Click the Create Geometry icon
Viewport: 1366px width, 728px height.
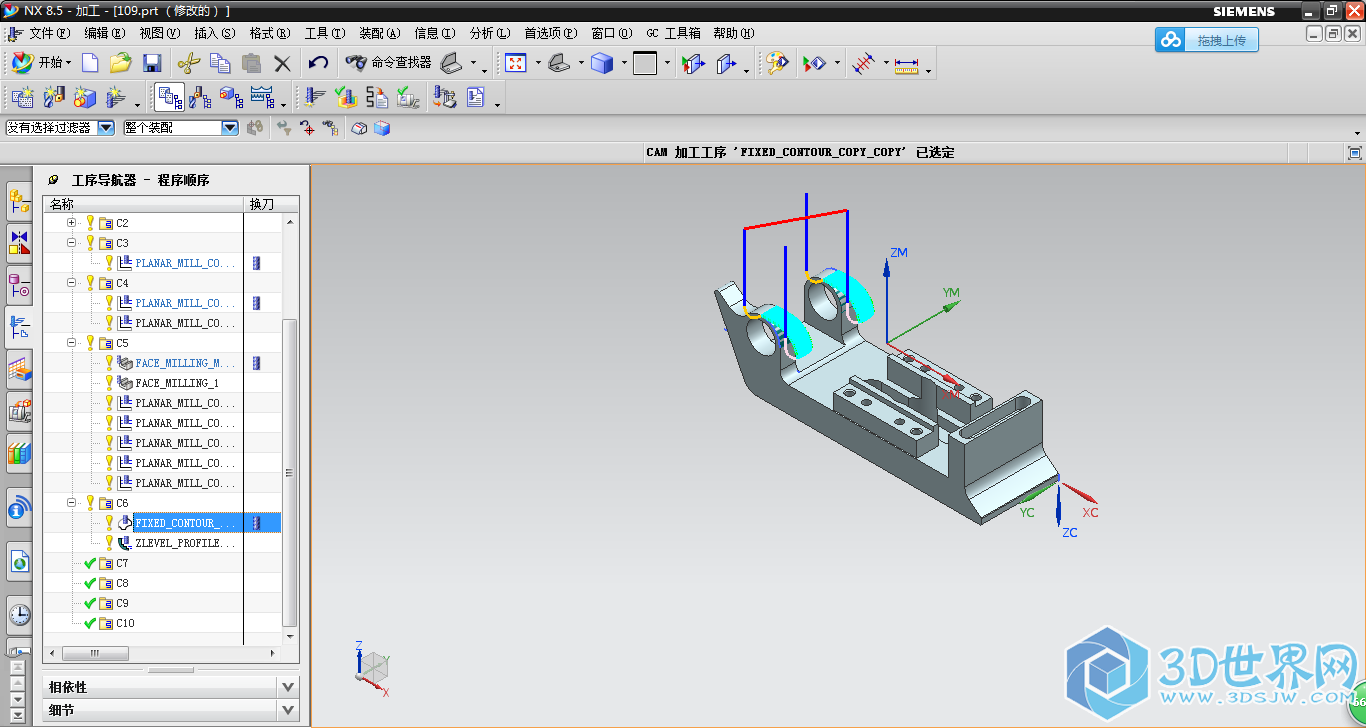[x=85, y=97]
